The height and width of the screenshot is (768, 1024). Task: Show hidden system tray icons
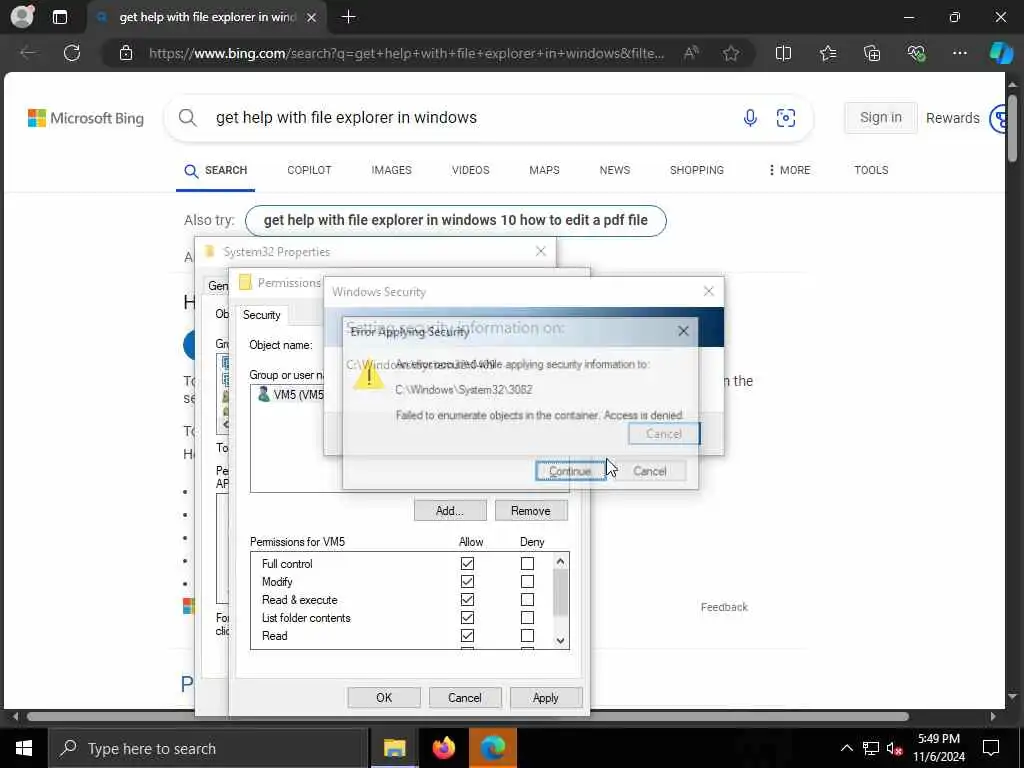[846, 748]
